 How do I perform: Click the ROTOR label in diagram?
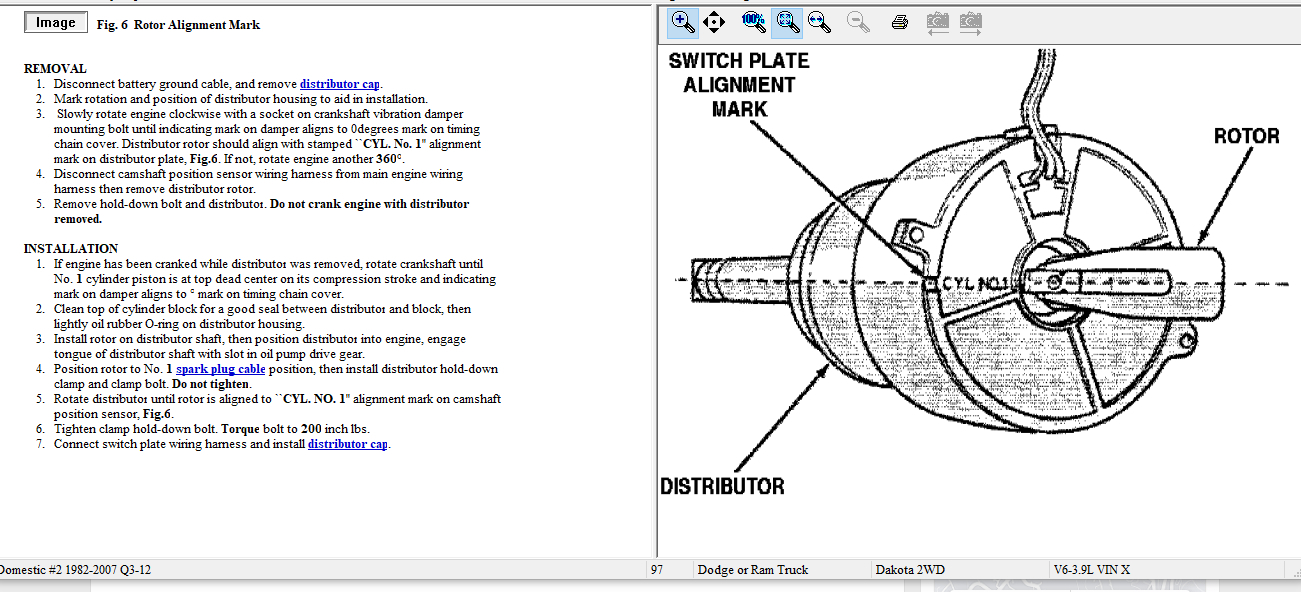pos(1246,135)
